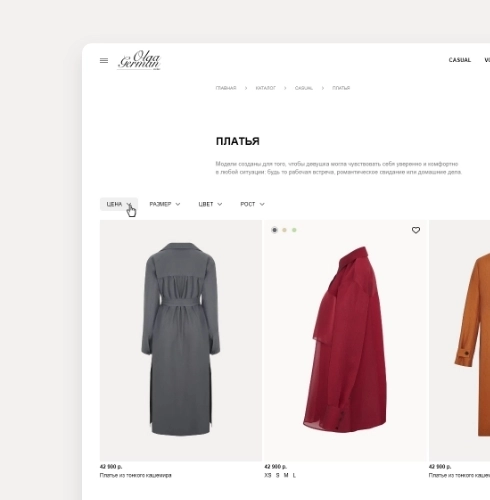Expand the Цвет filter dropdown
Viewport: 490px width, 500px height.
pyautogui.click(x=210, y=204)
